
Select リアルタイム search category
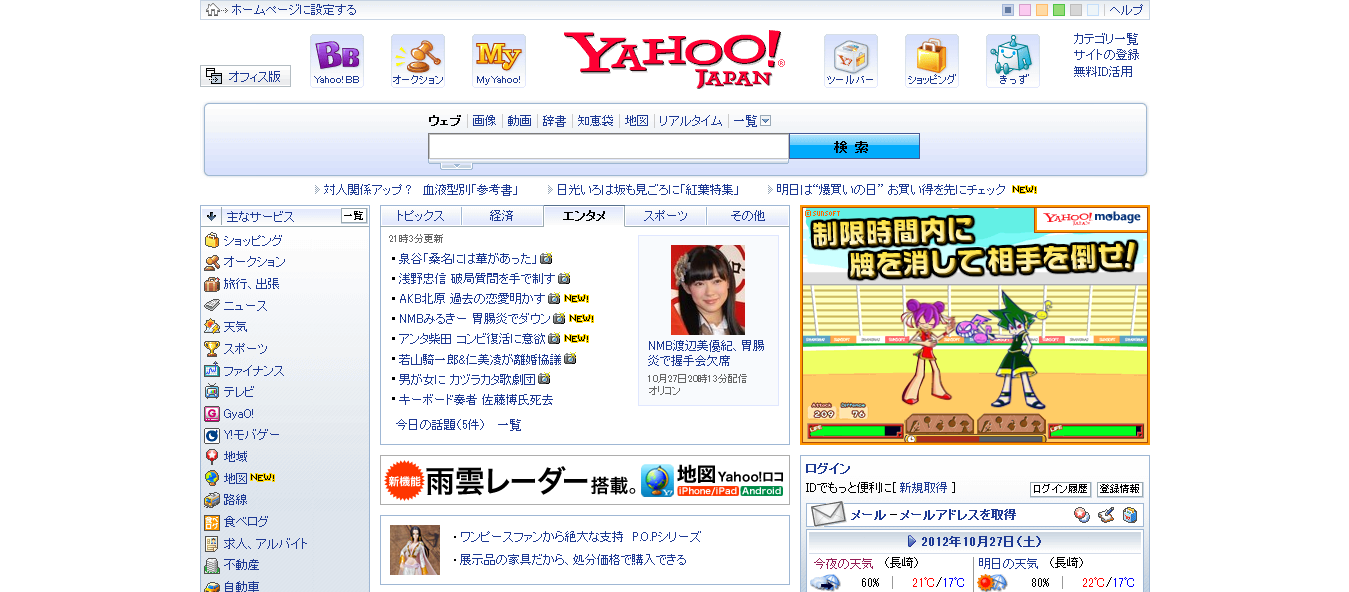pos(690,121)
